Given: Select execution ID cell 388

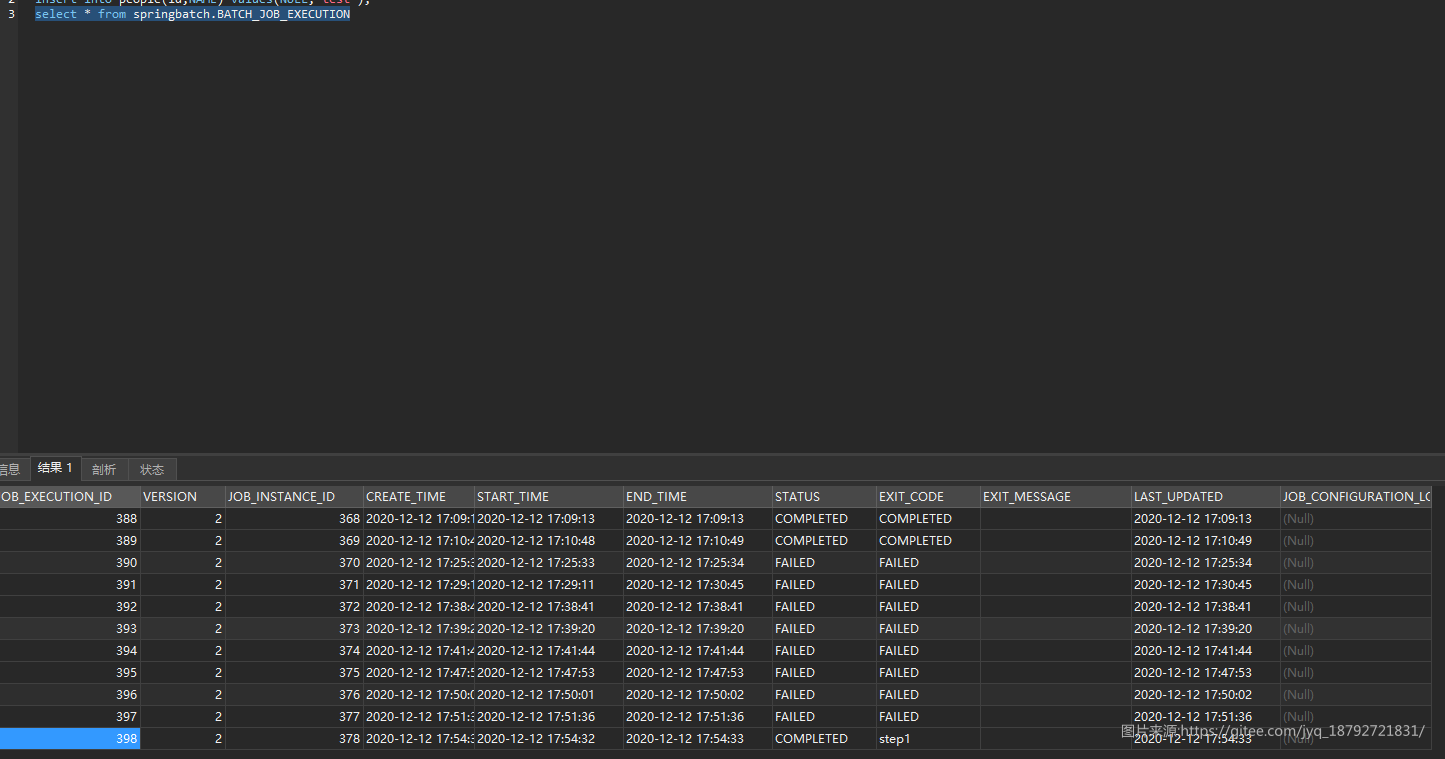Looking at the screenshot, I should pos(69,519).
